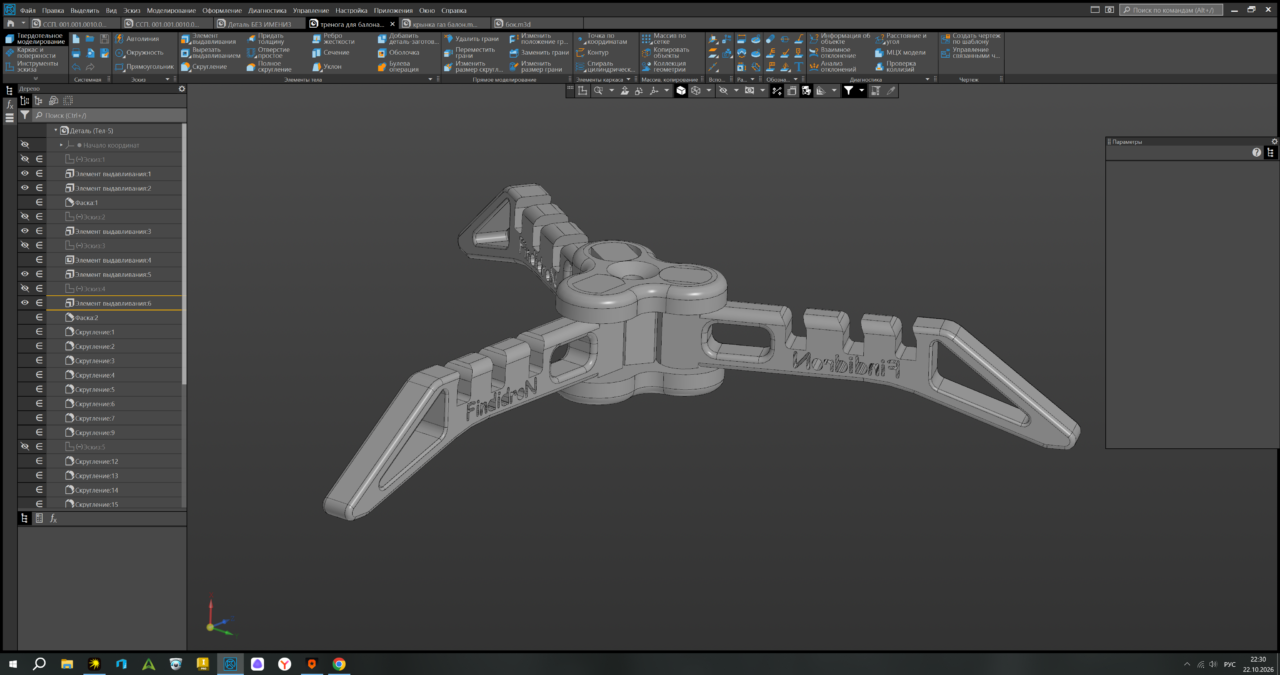
Task: Start the Элемент выдавливания extrude command
Action: click(x=209, y=39)
